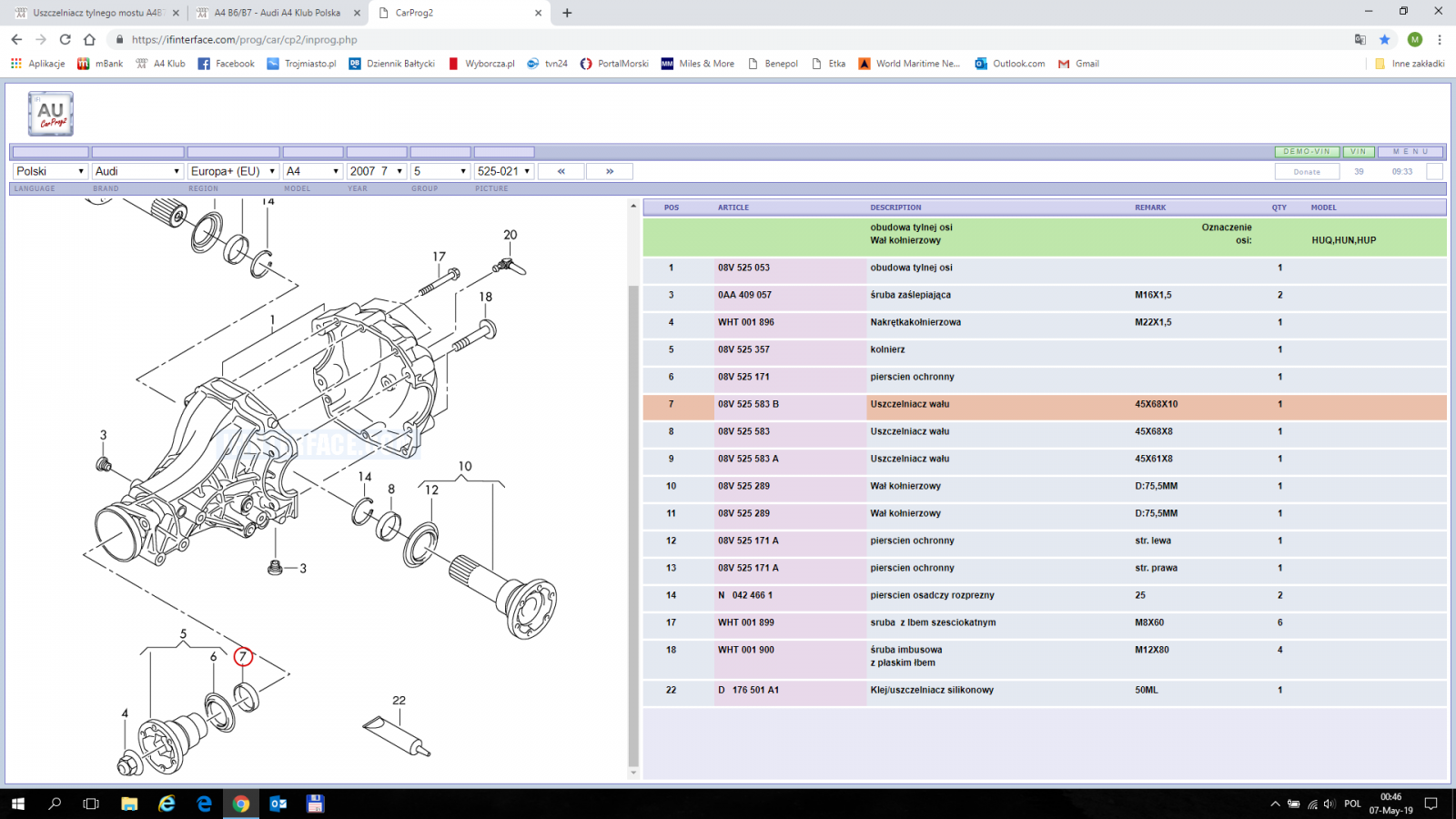Viewport: 1456px width, 819px height.
Task: Open Windows notification center
Action: [1431, 804]
